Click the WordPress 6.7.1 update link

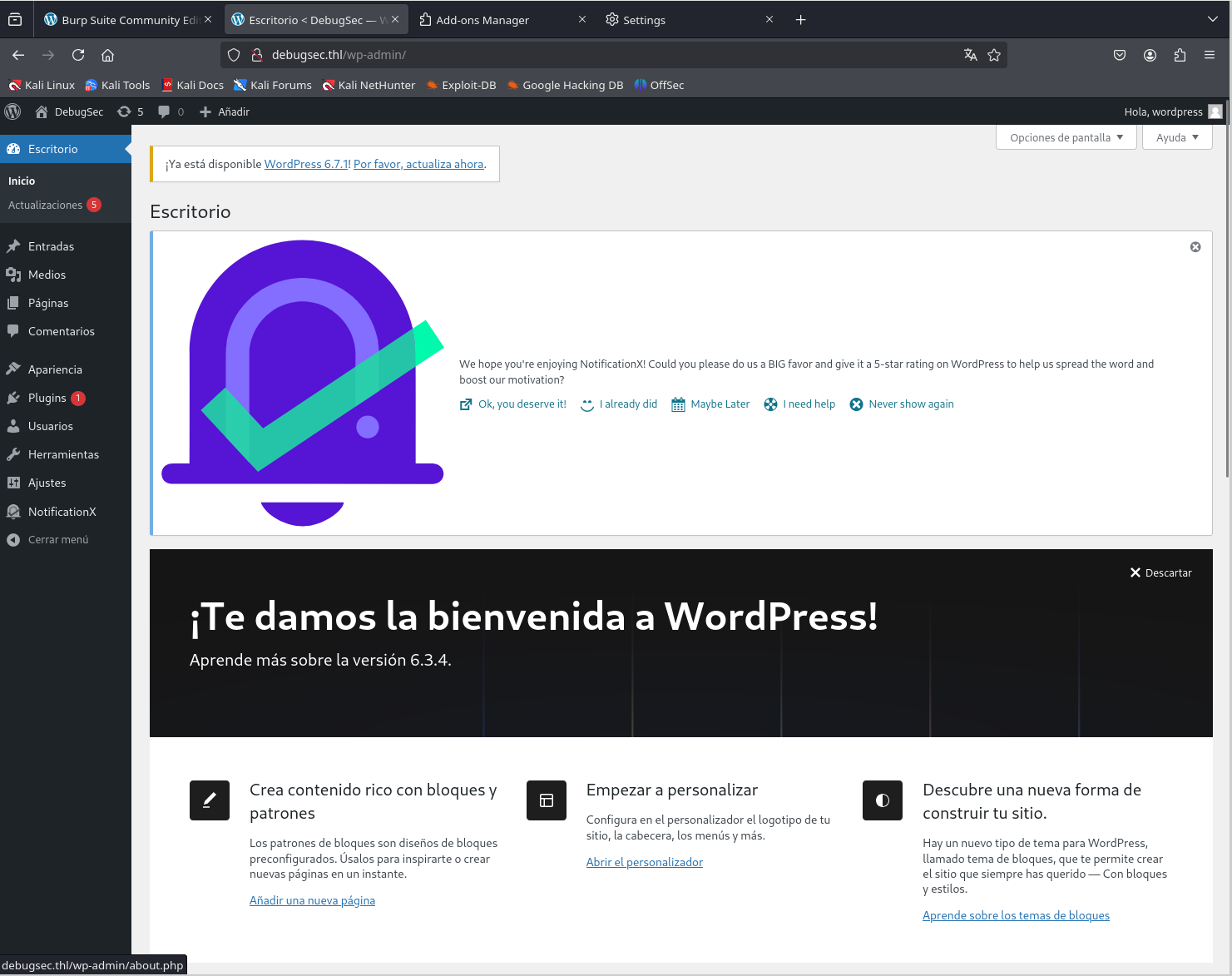tap(305, 164)
